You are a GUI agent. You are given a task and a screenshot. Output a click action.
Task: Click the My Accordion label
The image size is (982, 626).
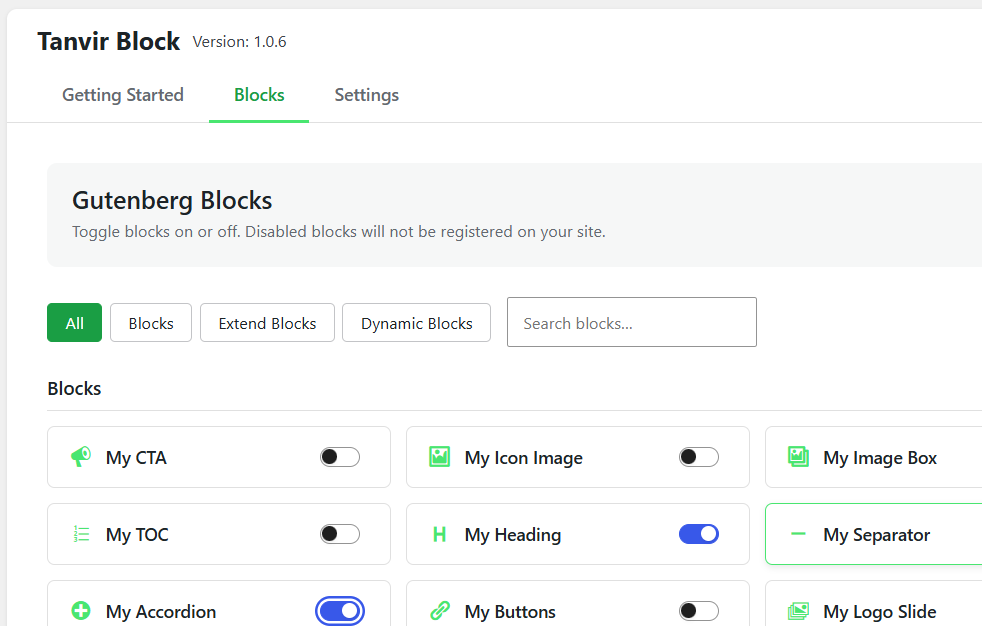coord(161,612)
